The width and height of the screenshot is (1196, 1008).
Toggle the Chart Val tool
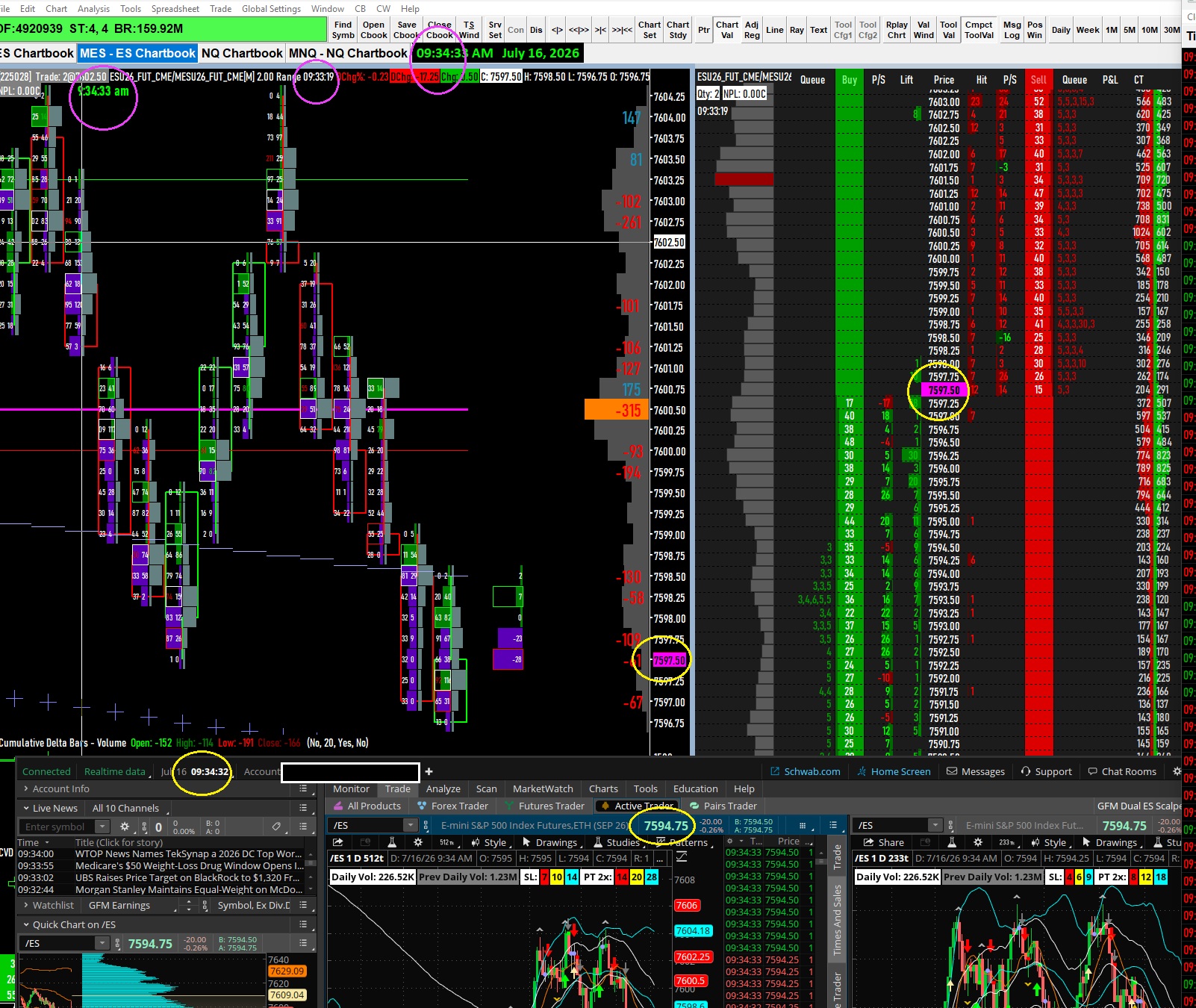[727, 30]
